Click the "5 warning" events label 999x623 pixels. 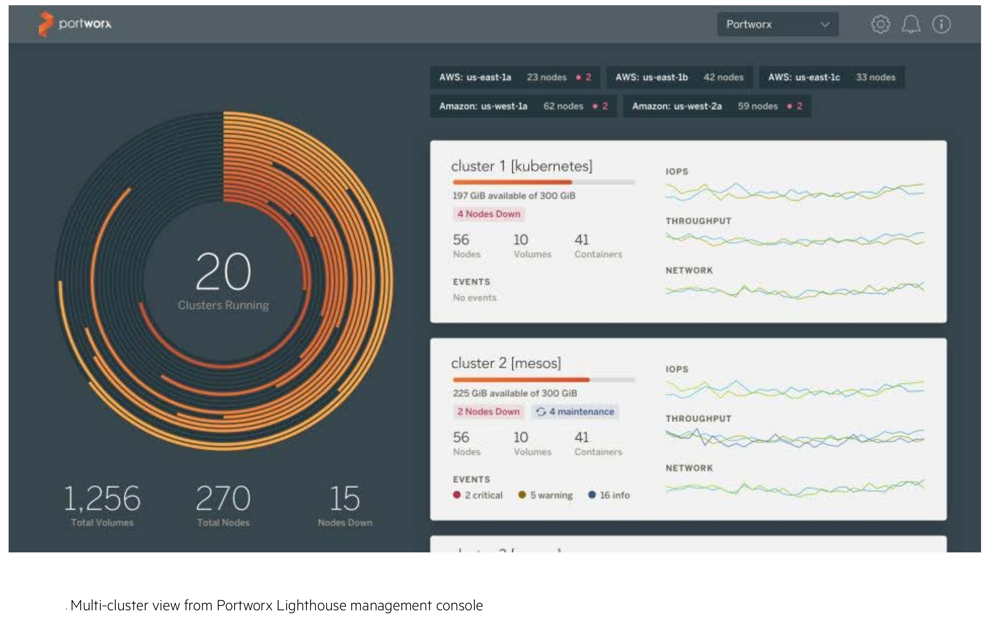pyautogui.click(x=551, y=495)
